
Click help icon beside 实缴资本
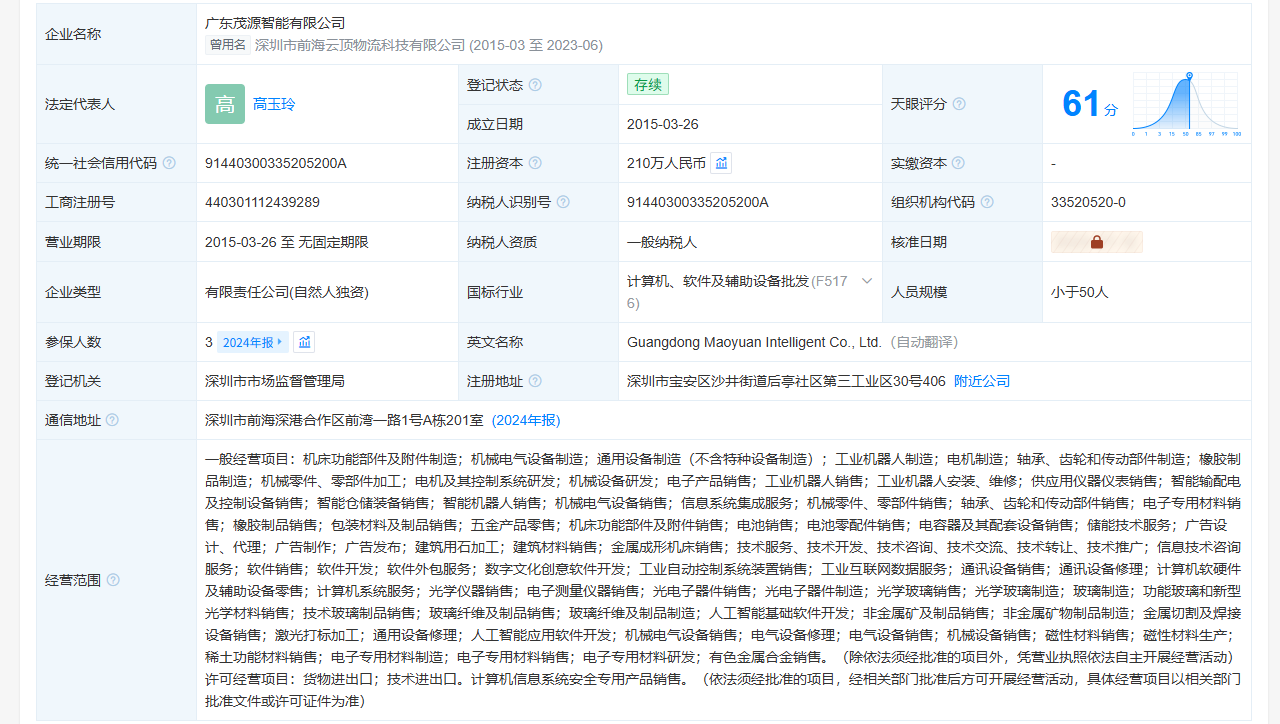(x=958, y=163)
